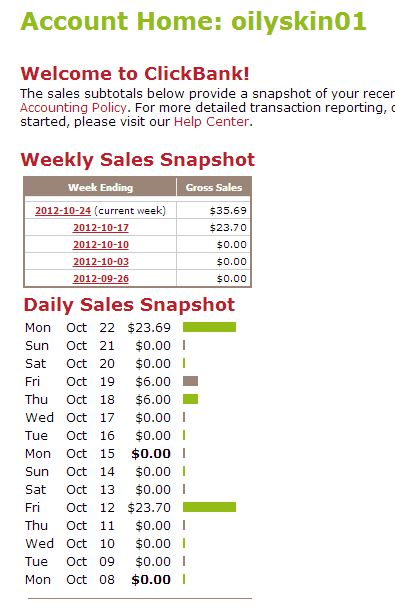This screenshot has height=608, width=395.
Task: Open week ending 2012-10-03 report
Action: [101, 262]
